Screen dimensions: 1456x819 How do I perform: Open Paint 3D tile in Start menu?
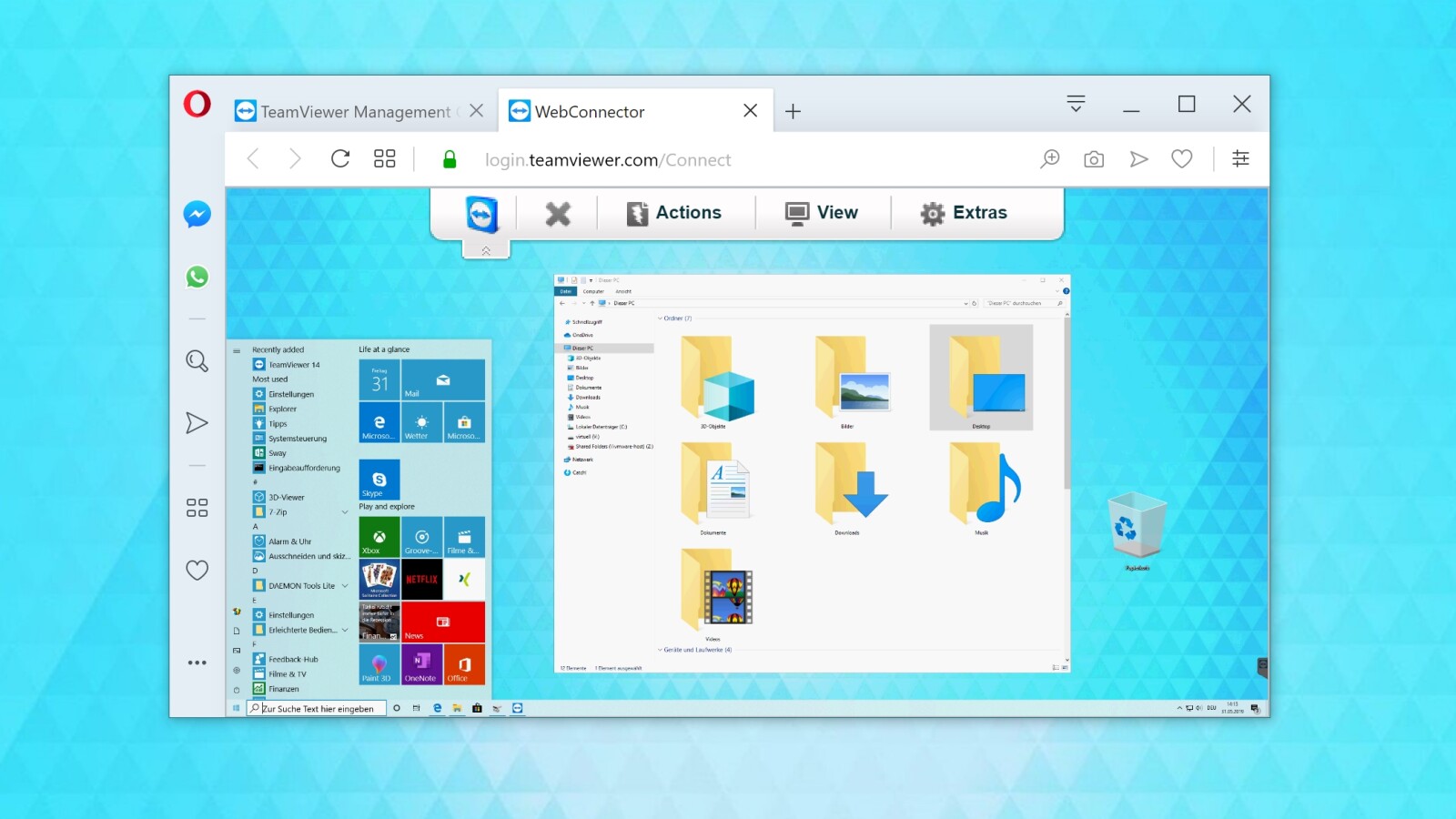pos(379,664)
